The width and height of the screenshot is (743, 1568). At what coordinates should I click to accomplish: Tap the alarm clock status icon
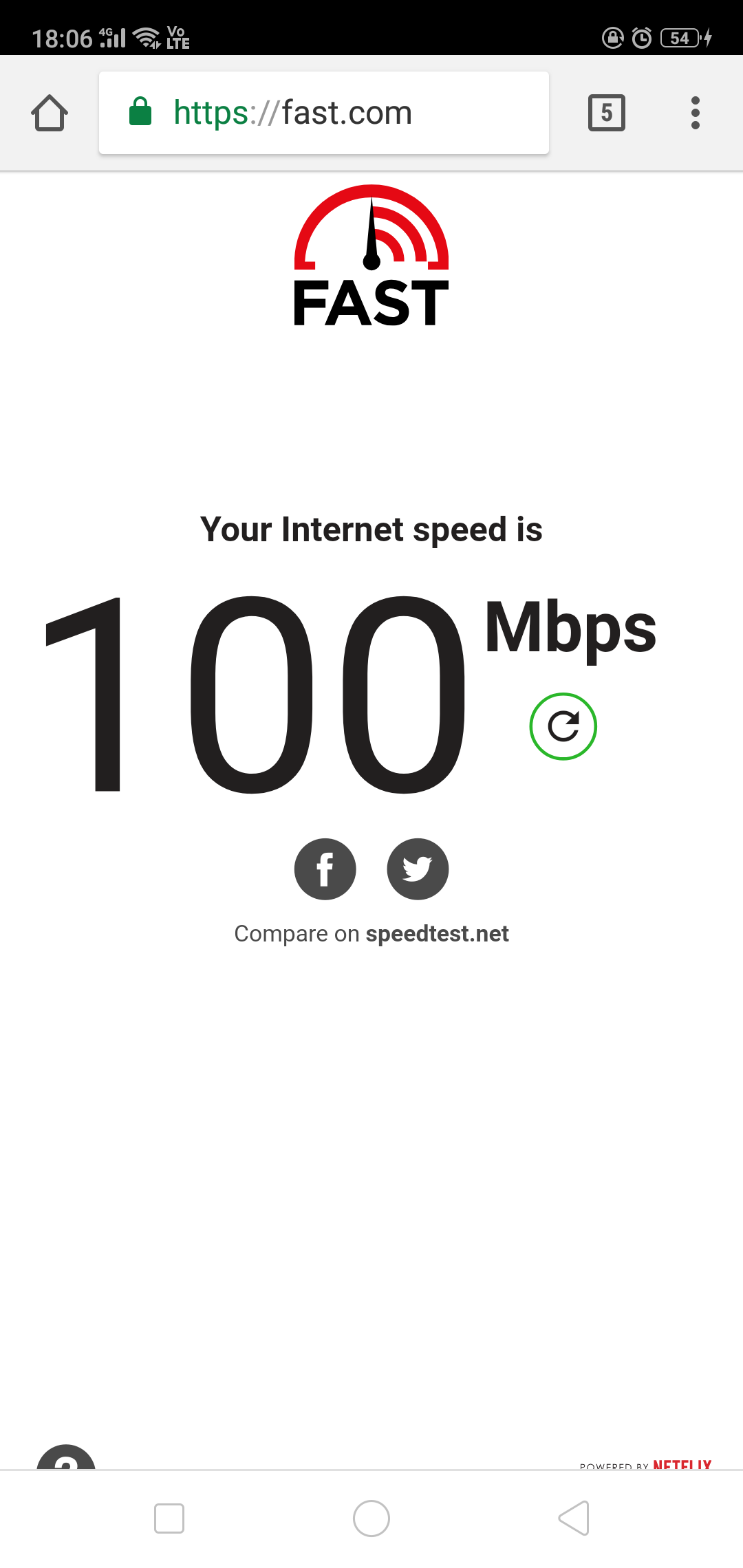642,37
